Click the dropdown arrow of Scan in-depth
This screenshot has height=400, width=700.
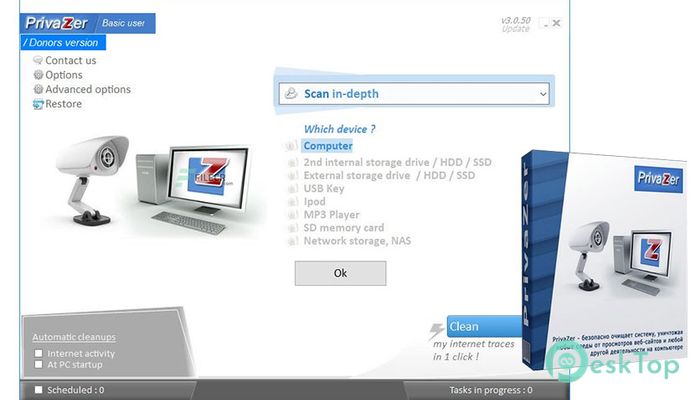coord(543,94)
